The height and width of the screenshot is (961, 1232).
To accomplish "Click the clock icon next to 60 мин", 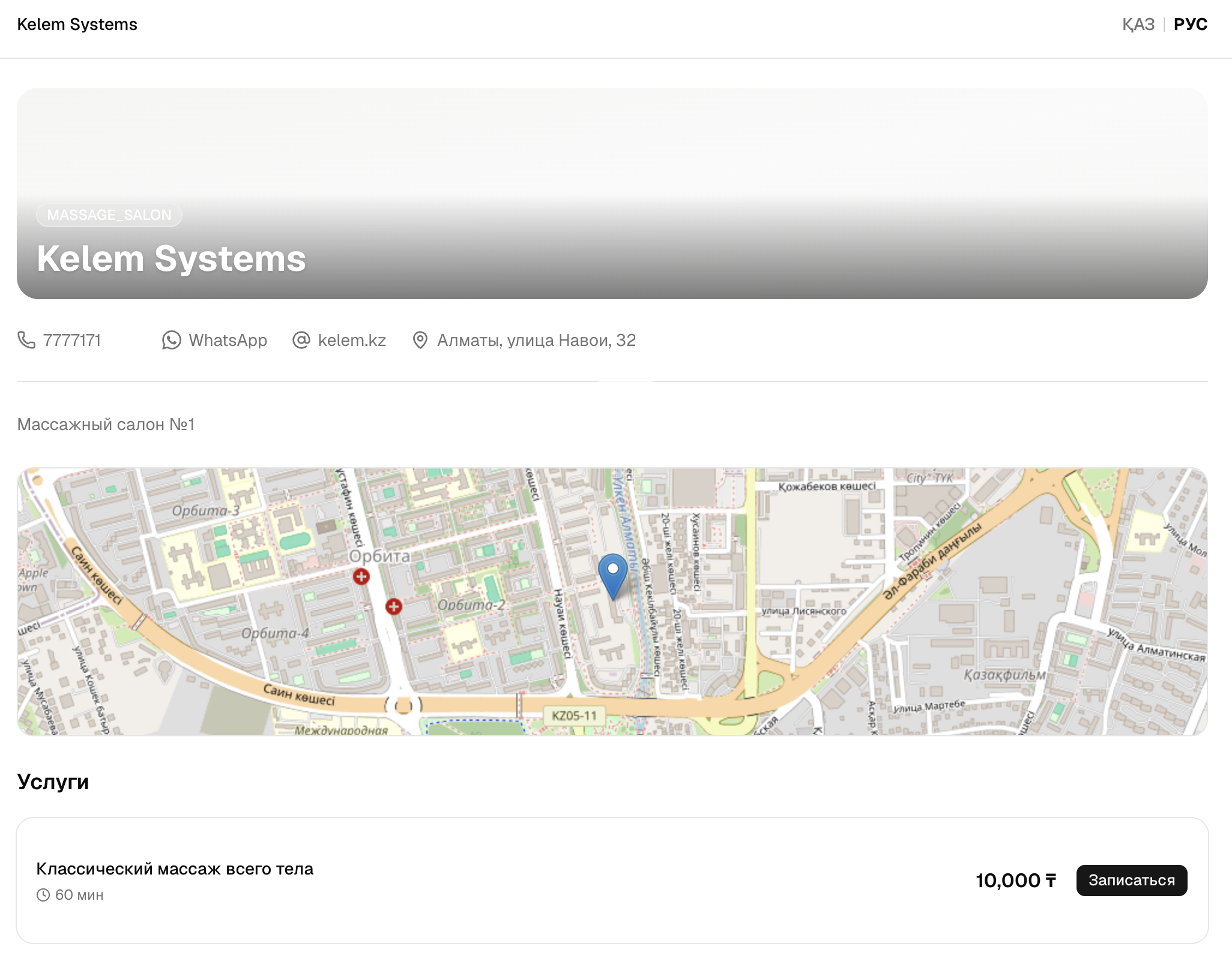I will click(x=43, y=895).
